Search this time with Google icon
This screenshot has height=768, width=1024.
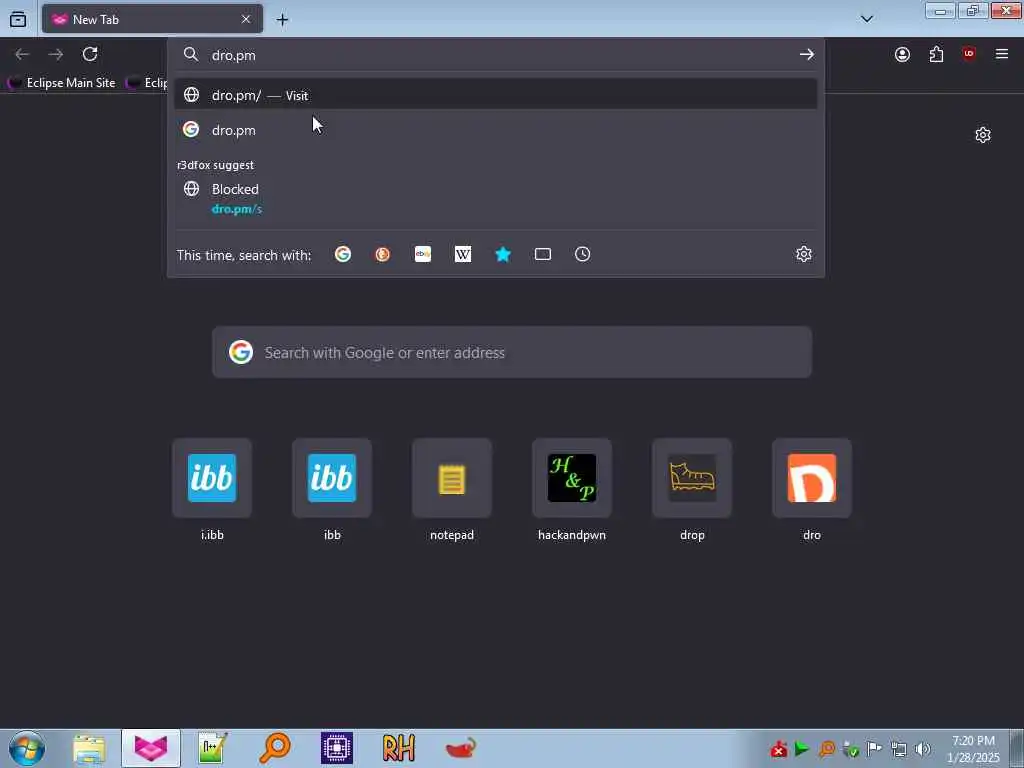343,254
